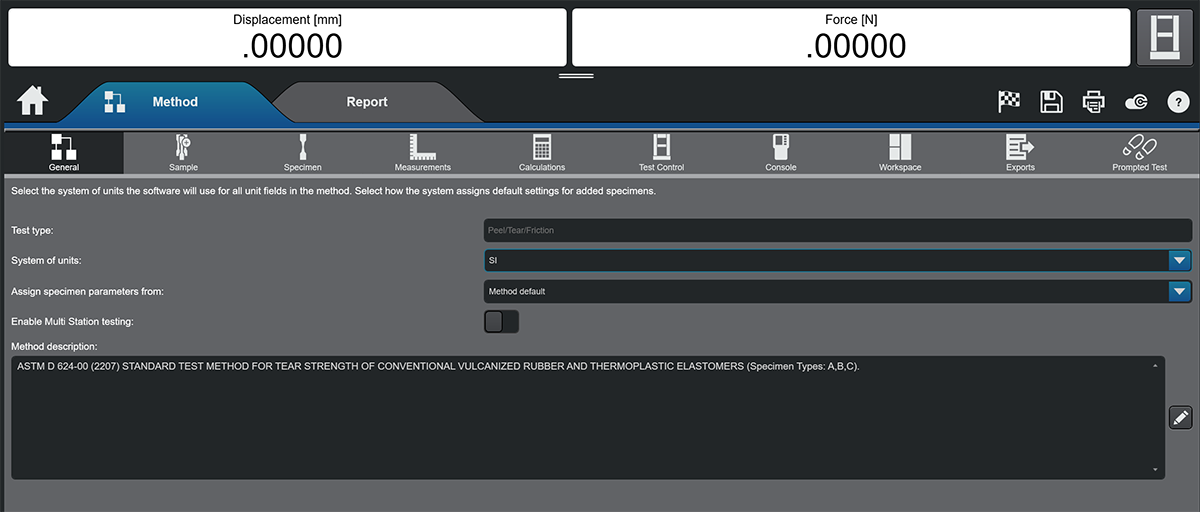This screenshot has height=512, width=1200.
Task: Open the Specimen section
Action: coord(303,153)
